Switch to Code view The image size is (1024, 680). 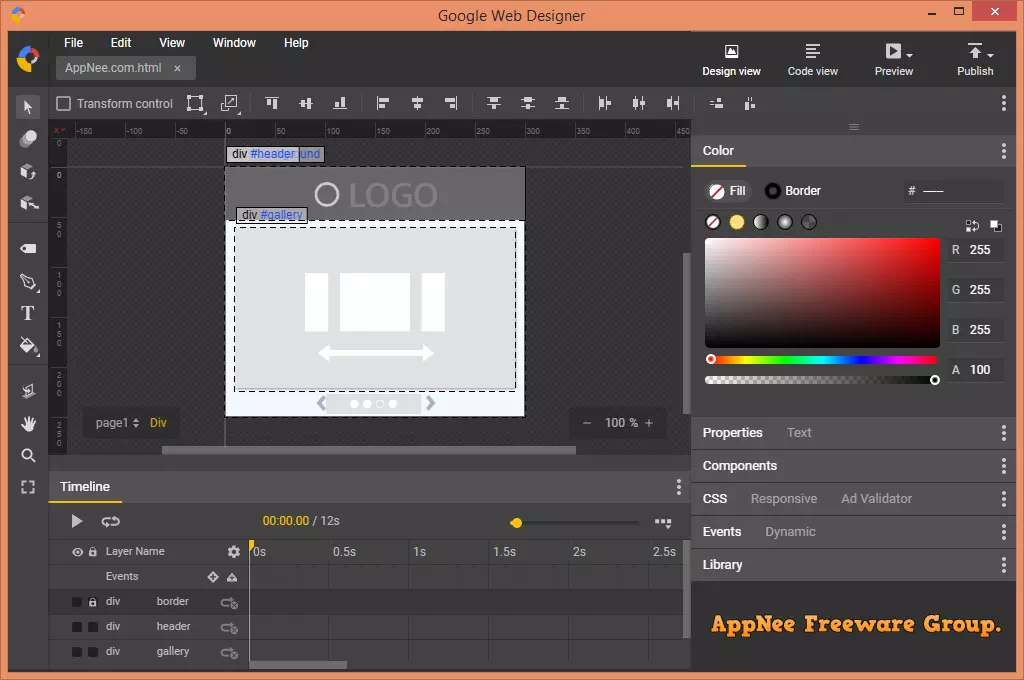click(812, 60)
